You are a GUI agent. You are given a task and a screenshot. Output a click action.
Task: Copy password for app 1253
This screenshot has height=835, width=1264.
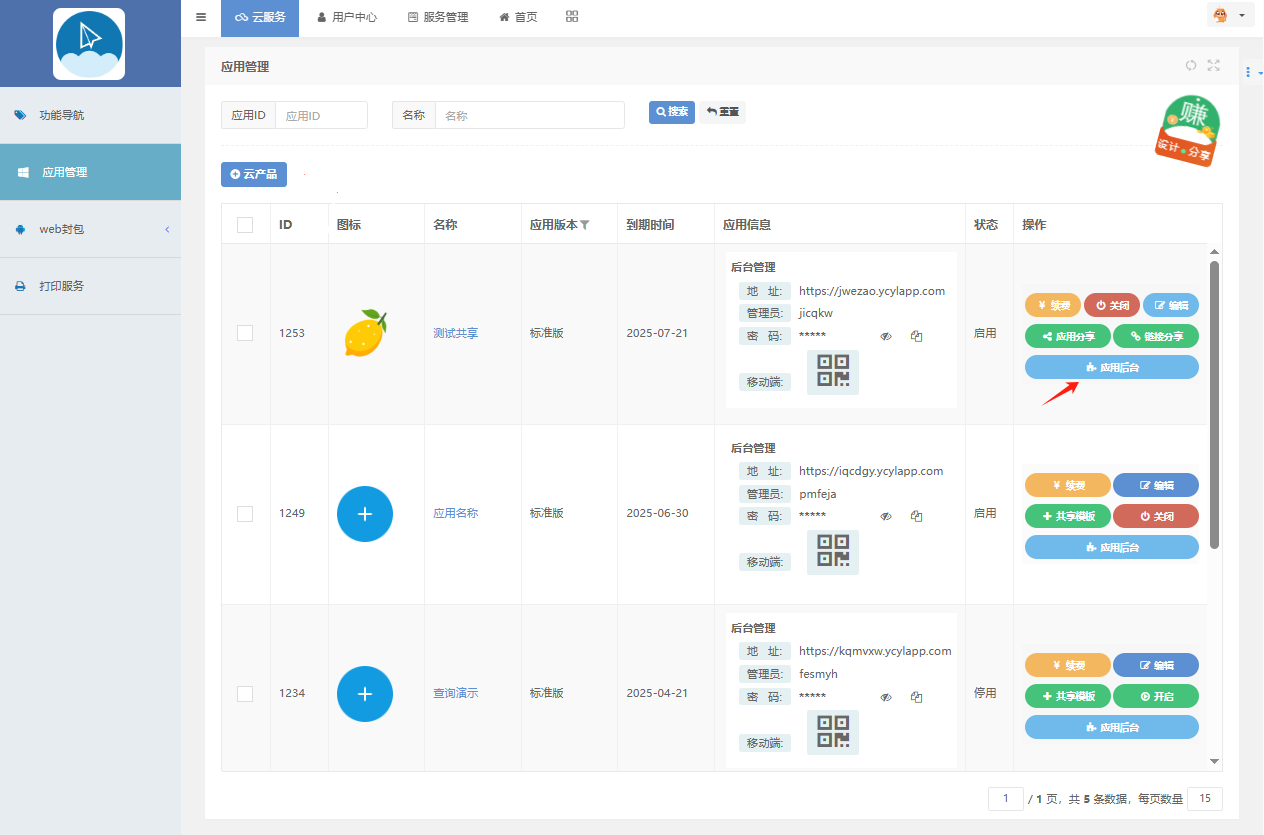tap(916, 336)
